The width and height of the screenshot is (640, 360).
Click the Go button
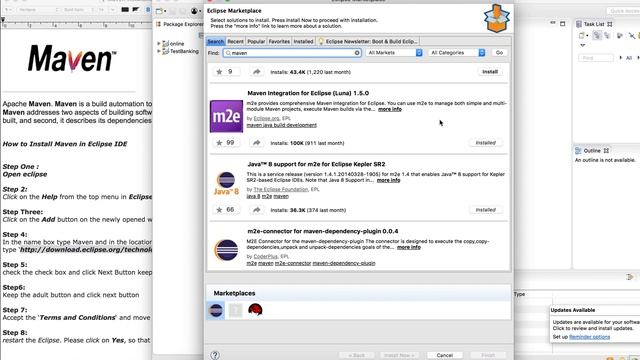point(499,53)
